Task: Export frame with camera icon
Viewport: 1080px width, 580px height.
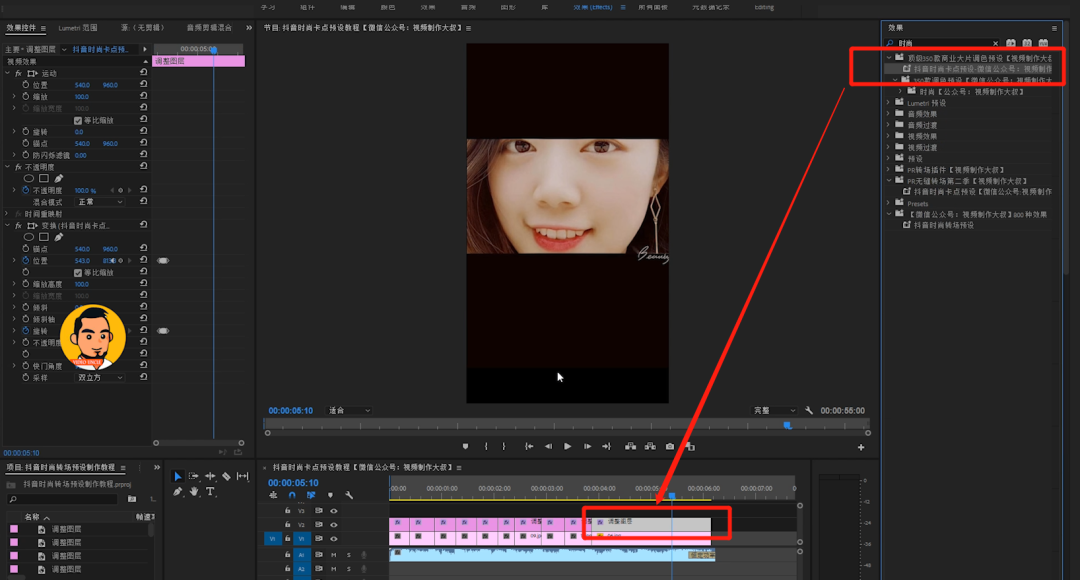Action: click(x=669, y=446)
